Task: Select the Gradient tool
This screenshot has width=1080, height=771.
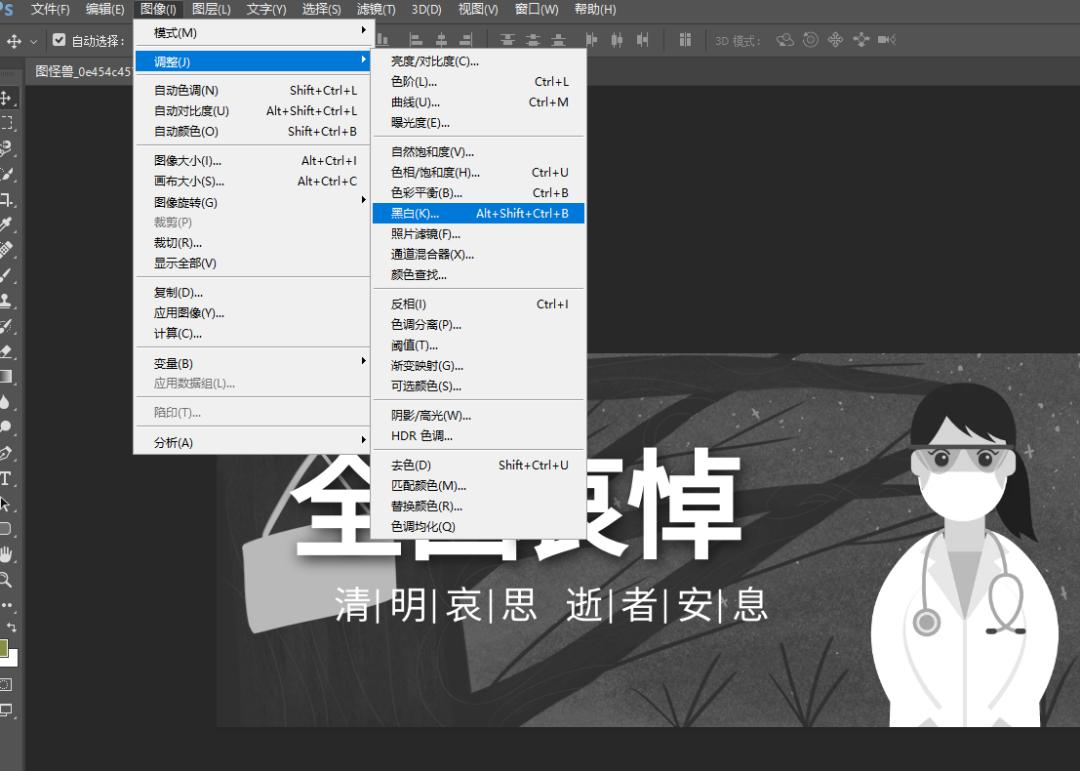Action: pyautogui.click(x=10, y=374)
